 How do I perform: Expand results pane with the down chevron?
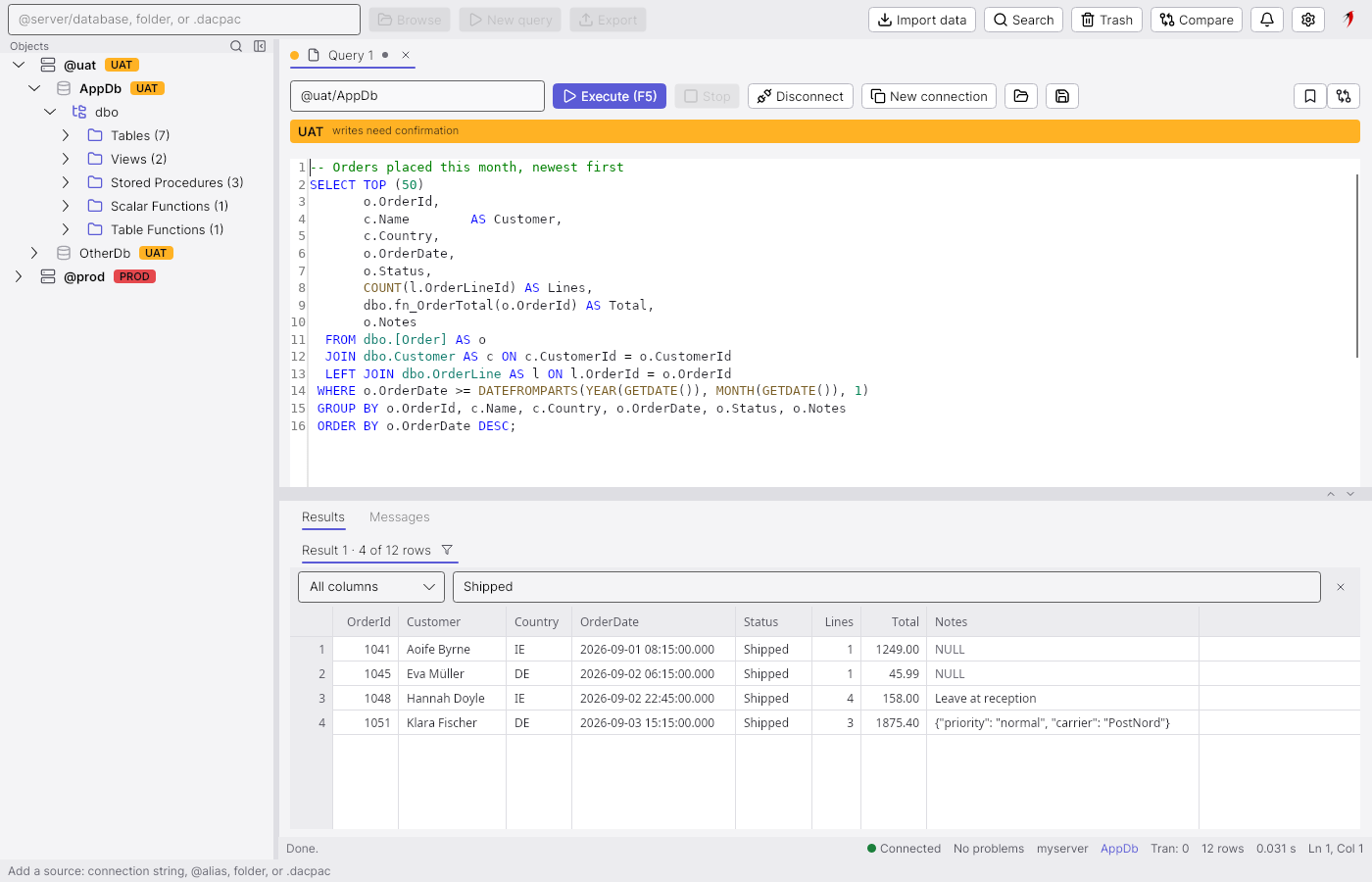[1350, 494]
